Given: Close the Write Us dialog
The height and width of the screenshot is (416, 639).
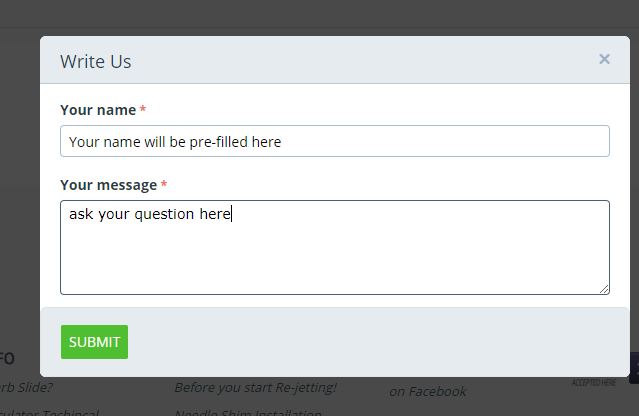Looking at the screenshot, I should [x=604, y=59].
